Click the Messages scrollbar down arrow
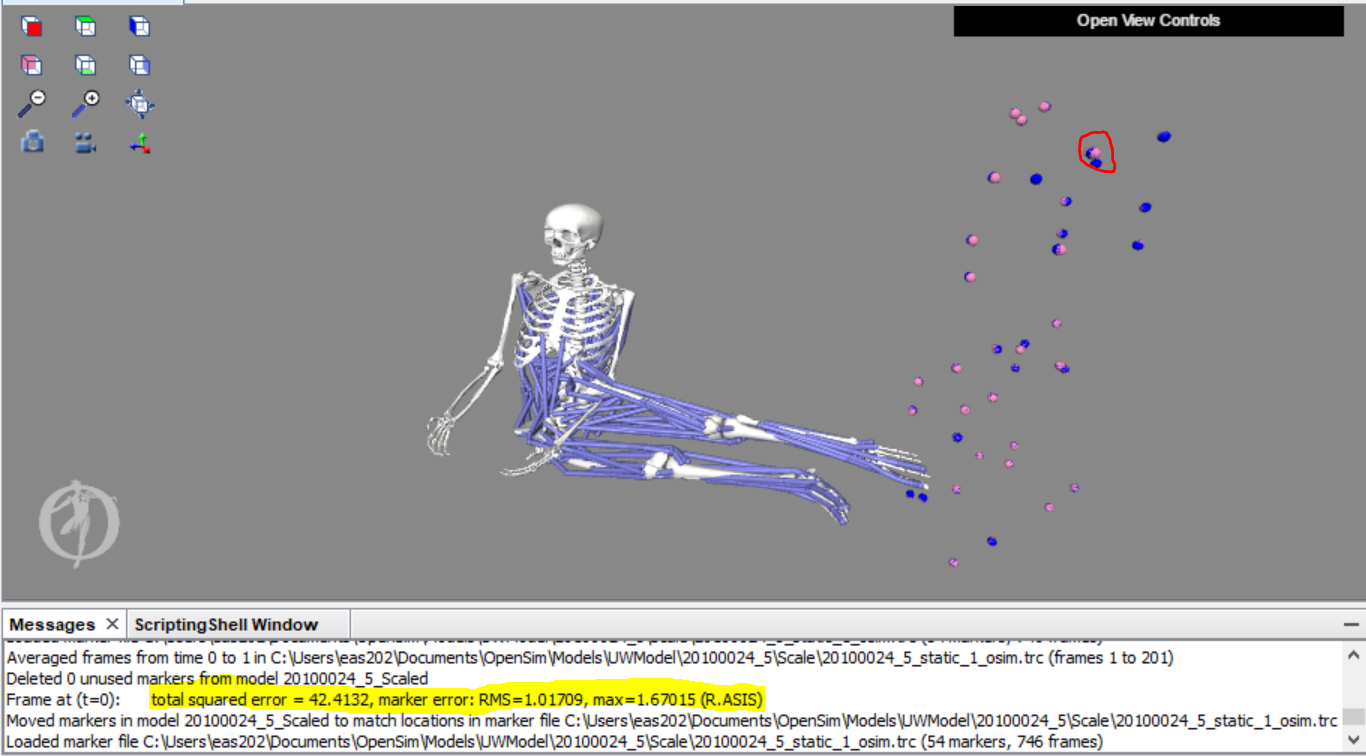This screenshot has width=1366, height=756. click(x=1354, y=742)
